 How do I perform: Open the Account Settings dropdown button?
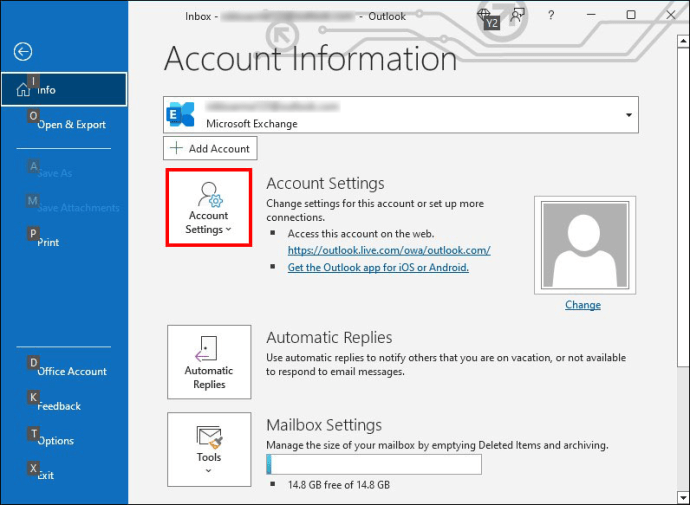209,208
